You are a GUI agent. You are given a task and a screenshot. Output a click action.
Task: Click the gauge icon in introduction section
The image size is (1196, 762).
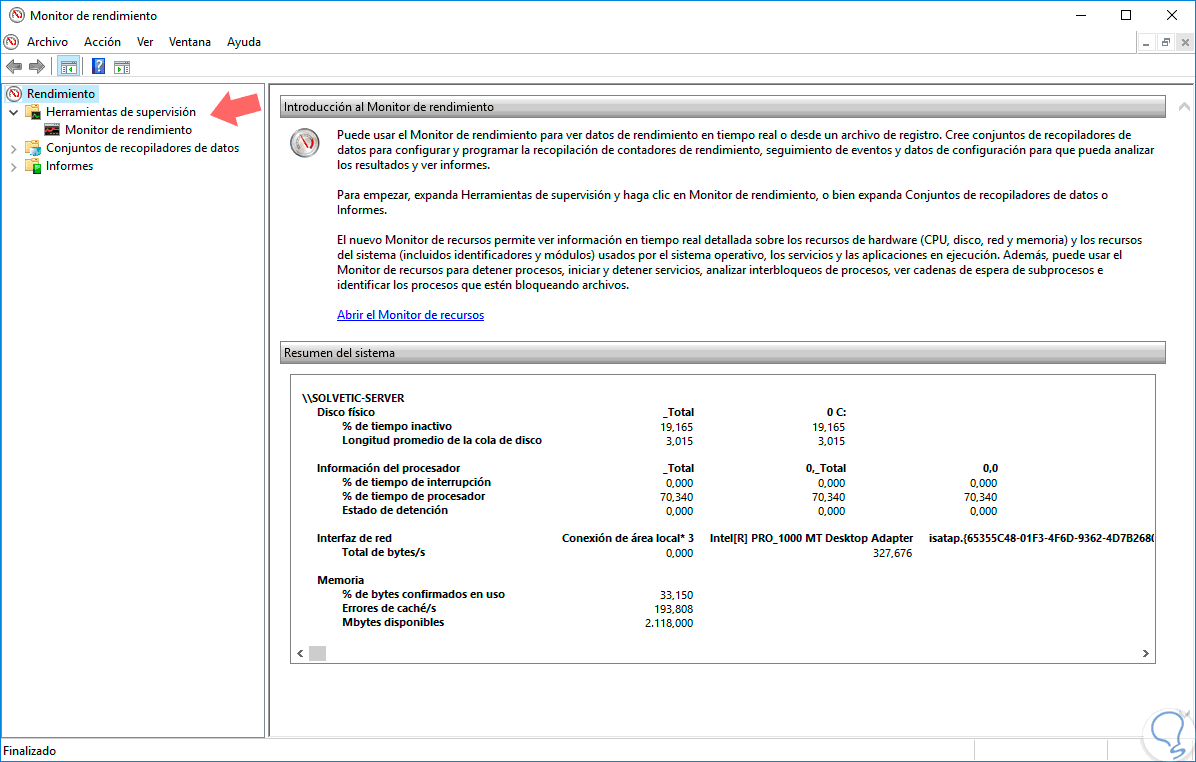coord(304,143)
